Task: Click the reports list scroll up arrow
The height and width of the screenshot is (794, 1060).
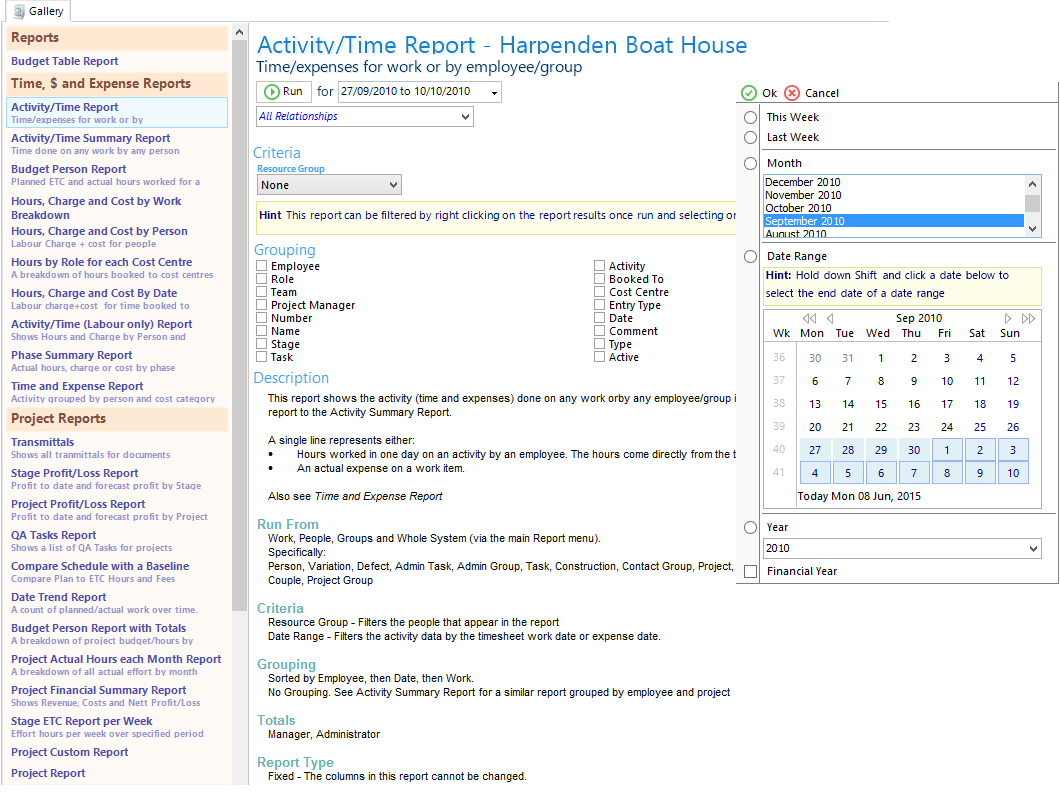Action: coord(239,32)
